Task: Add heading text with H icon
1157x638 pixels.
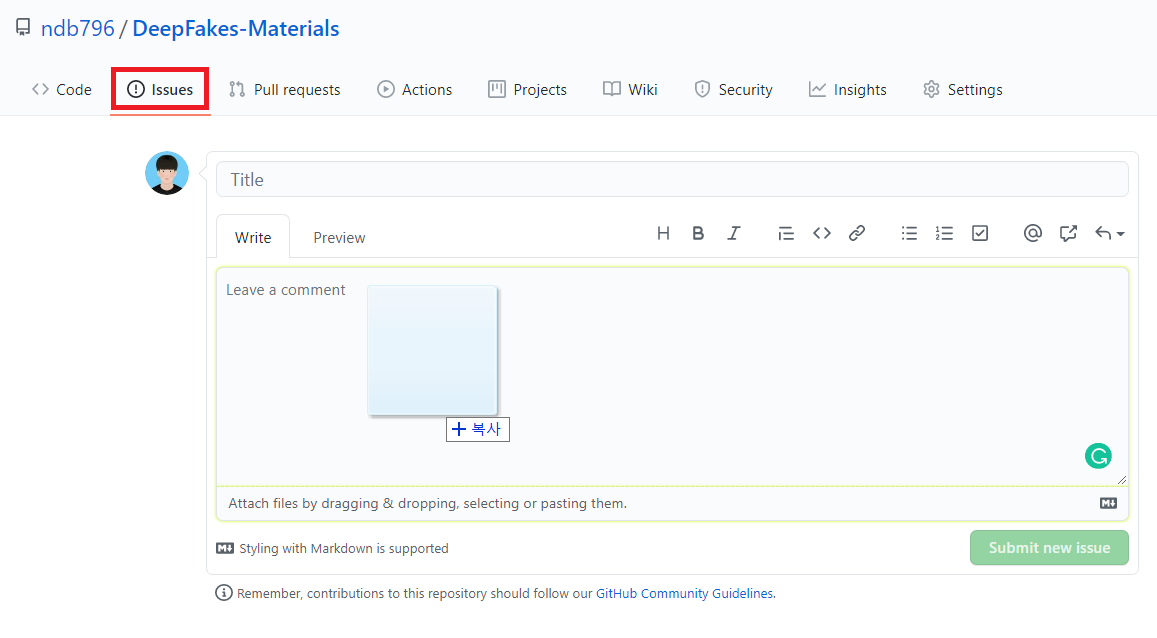Action: pos(663,234)
